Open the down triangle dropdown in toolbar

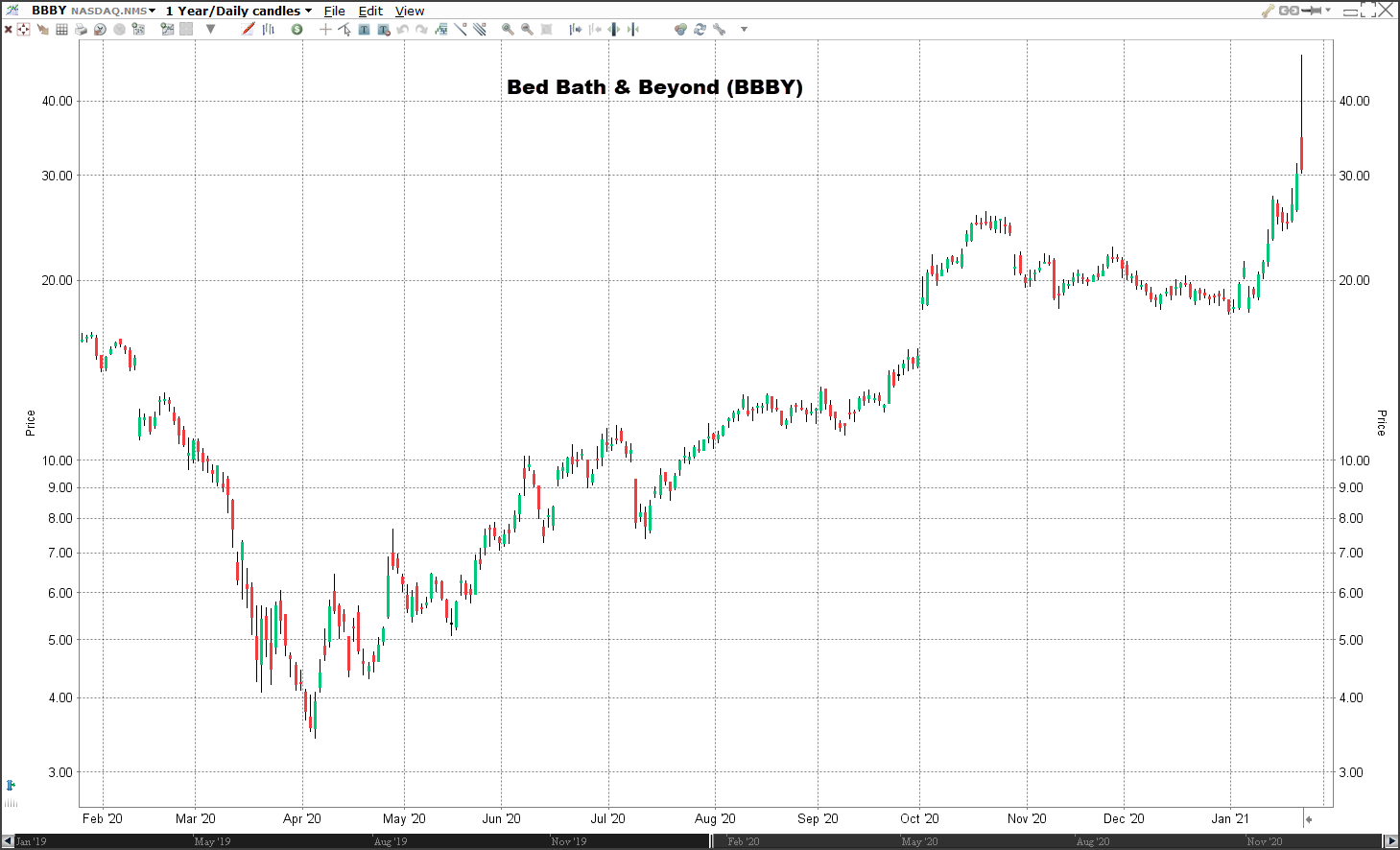click(x=210, y=29)
